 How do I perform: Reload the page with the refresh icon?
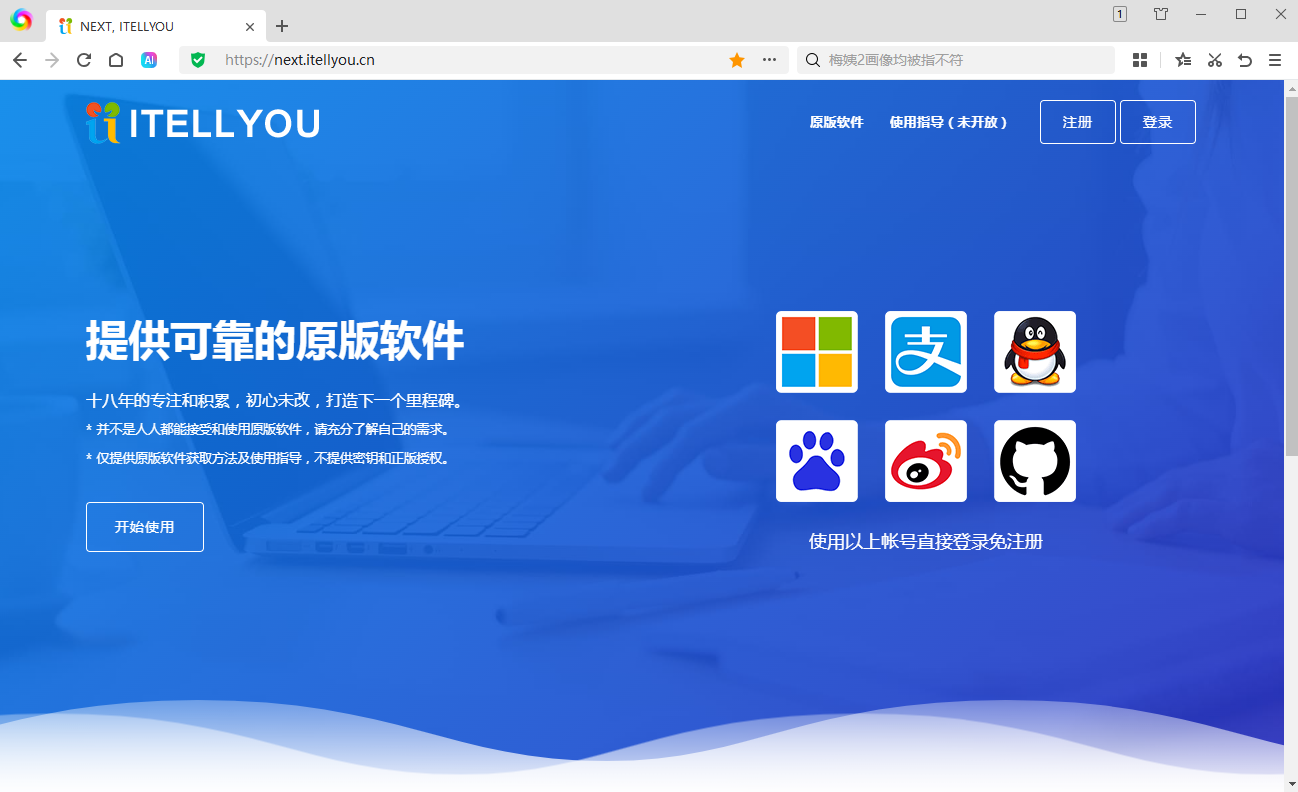(x=84, y=60)
